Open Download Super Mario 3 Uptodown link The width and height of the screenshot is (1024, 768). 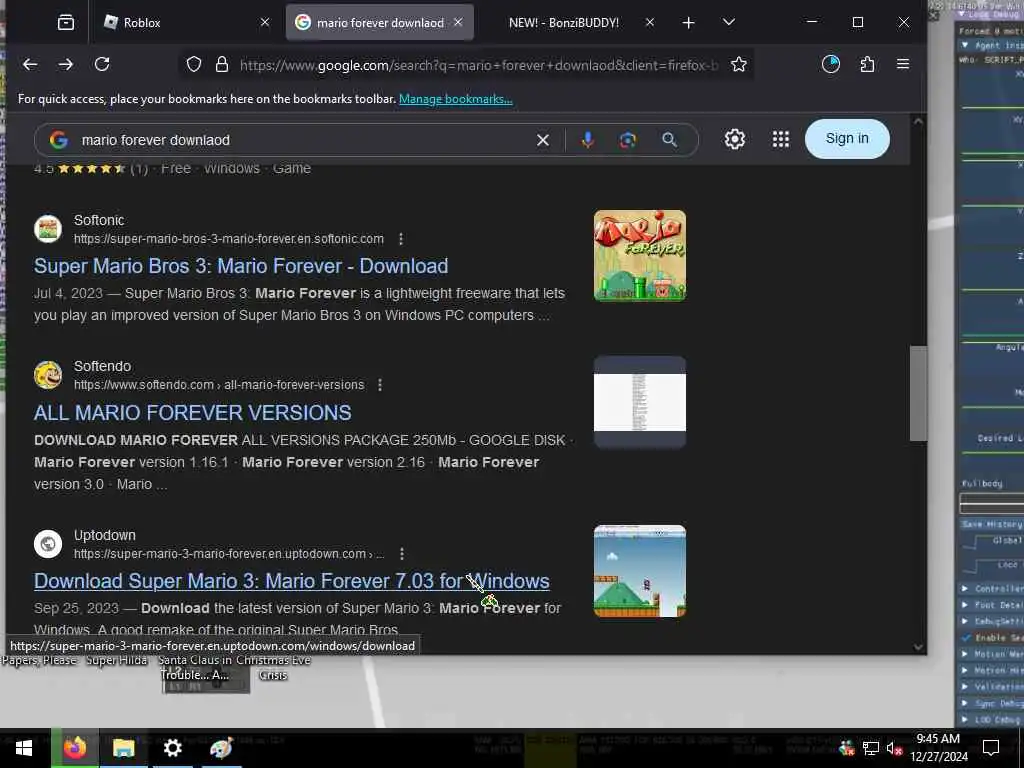tap(292, 581)
